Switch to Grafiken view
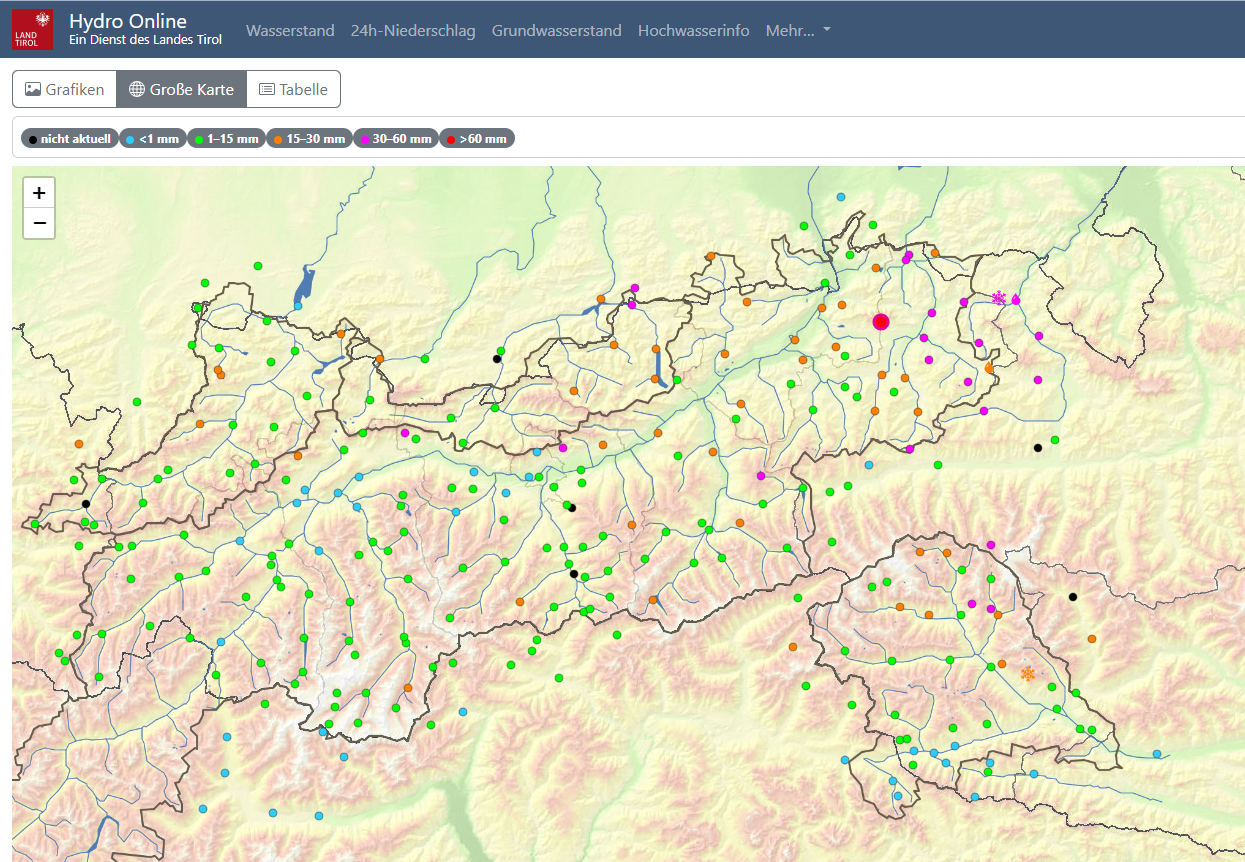The height and width of the screenshot is (862, 1245). (x=64, y=89)
